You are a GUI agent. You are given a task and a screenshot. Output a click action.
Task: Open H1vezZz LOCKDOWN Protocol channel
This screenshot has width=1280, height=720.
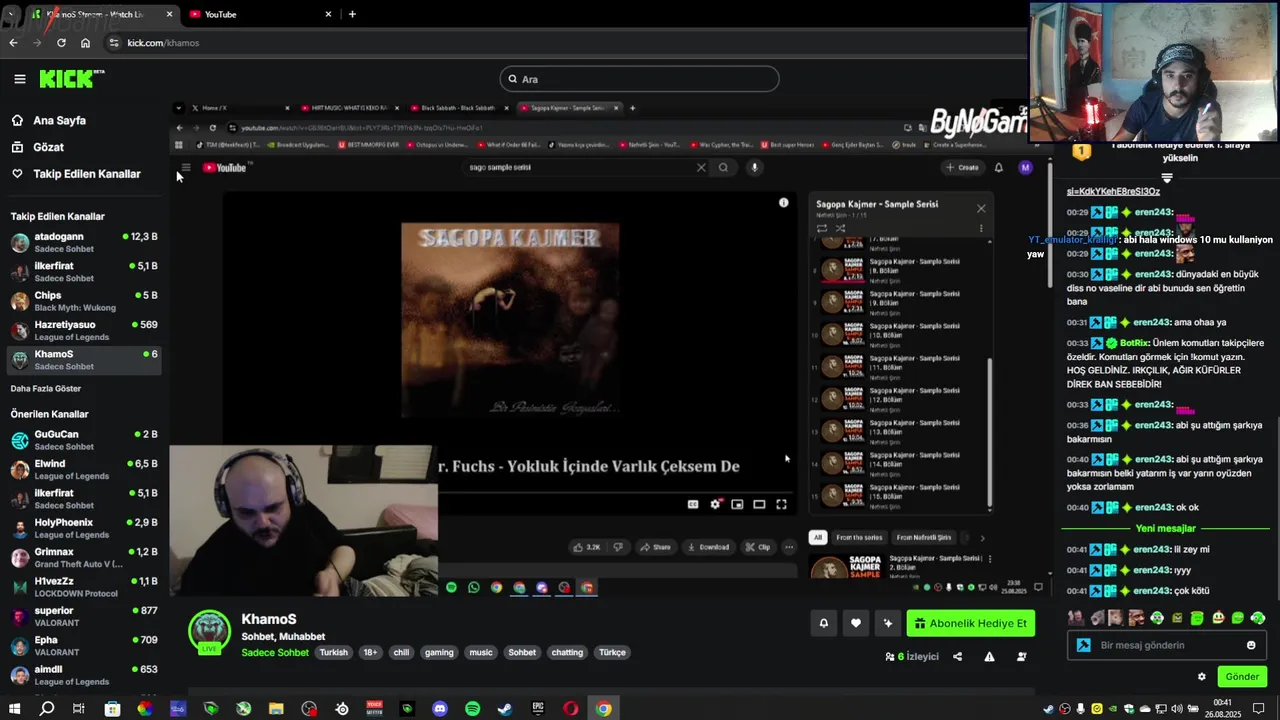(84, 587)
